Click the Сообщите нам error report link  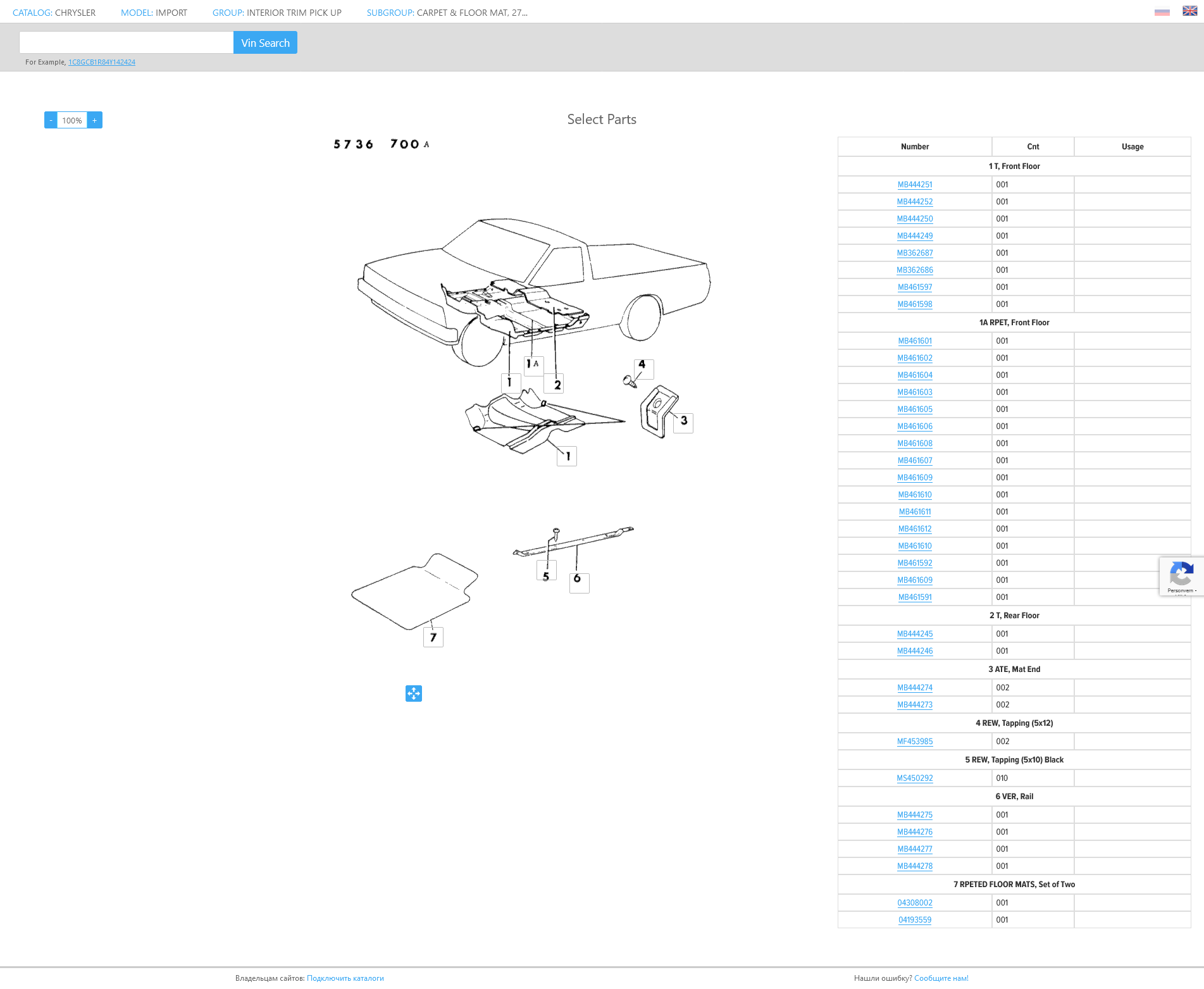(x=941, y=978)
